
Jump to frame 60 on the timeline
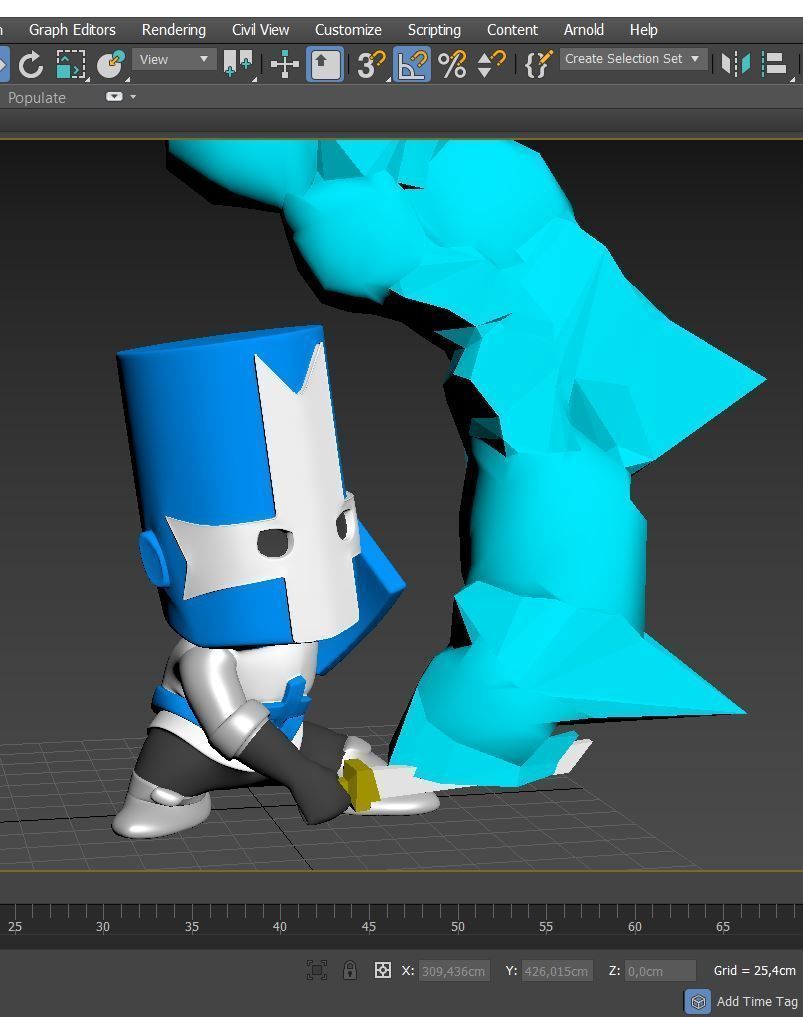(x=634, y=927)
